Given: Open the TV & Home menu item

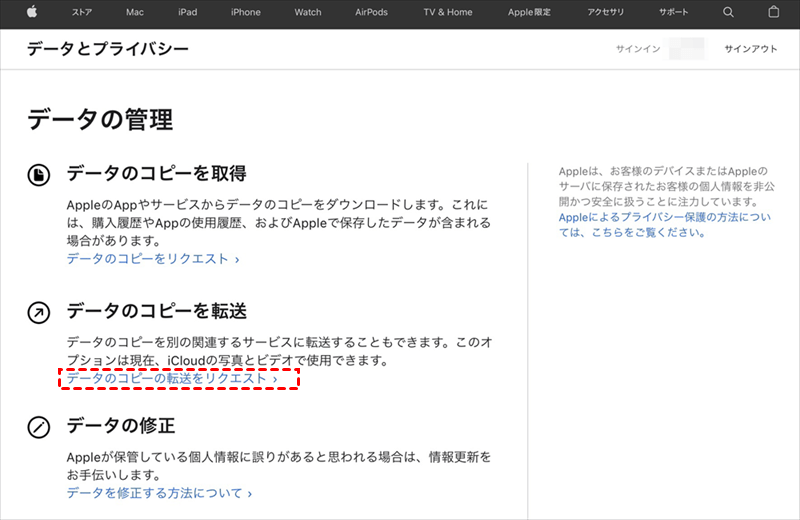Looking at the screenshot, I should [447, 12].
